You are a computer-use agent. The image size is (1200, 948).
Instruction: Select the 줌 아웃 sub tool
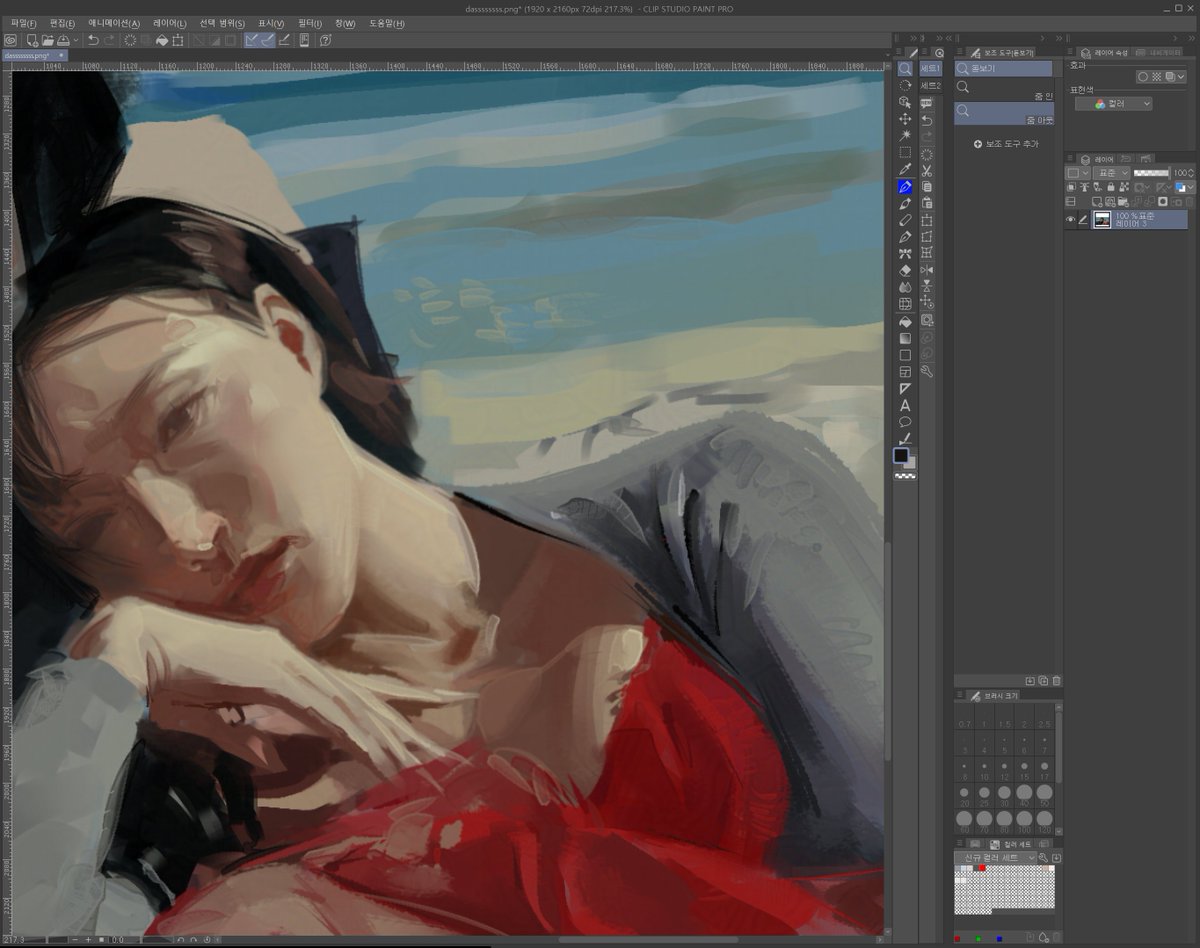1003,113
